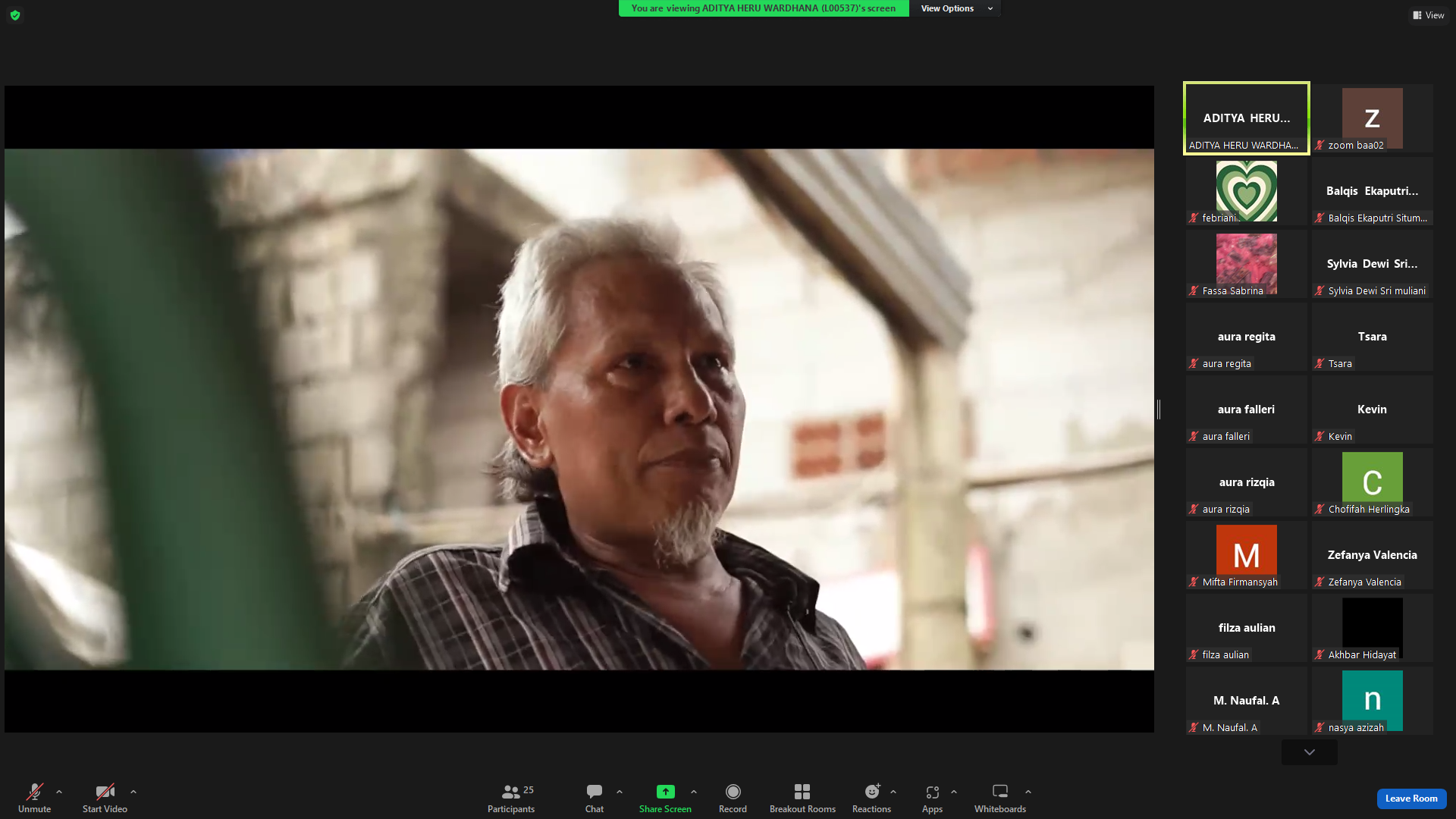Open the Apps panel
This screenshot has height=819, width=1456.
pos(932,799)
